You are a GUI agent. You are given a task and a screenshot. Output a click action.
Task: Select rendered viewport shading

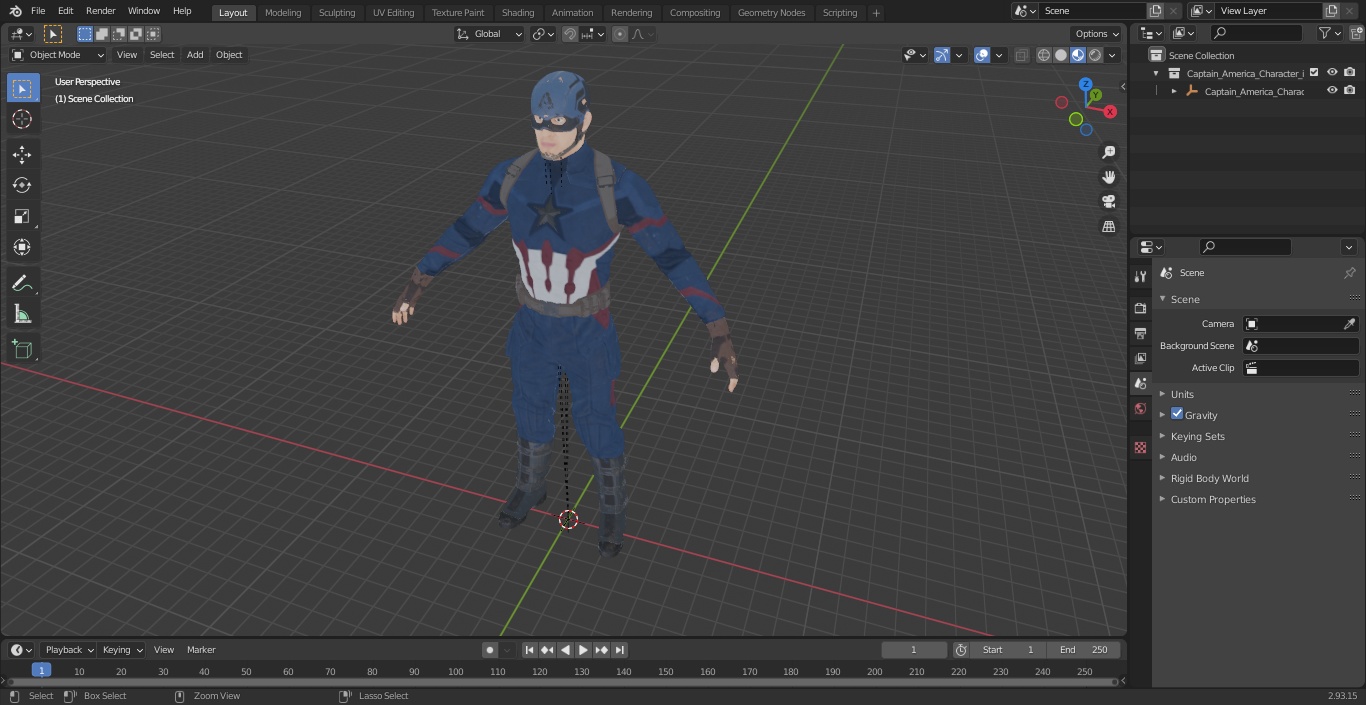click(1095, 55)
